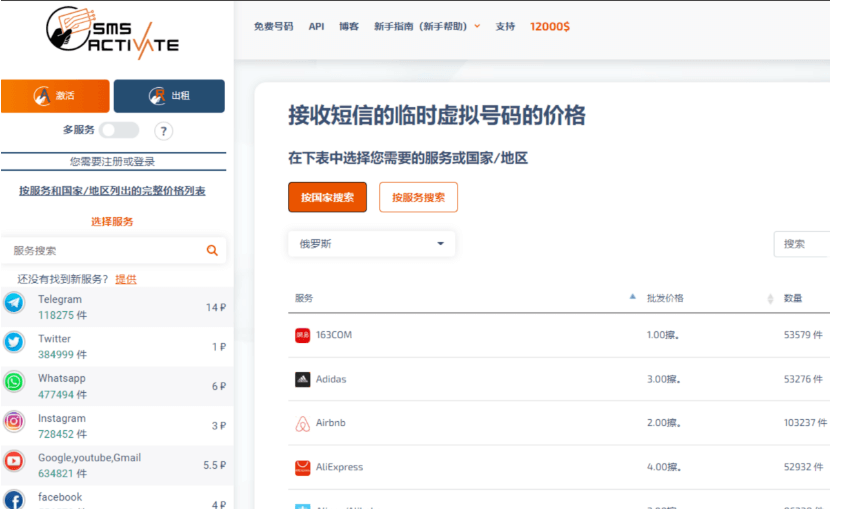
Task: Expand the 新手指南 menu
Action: [426, 27]
